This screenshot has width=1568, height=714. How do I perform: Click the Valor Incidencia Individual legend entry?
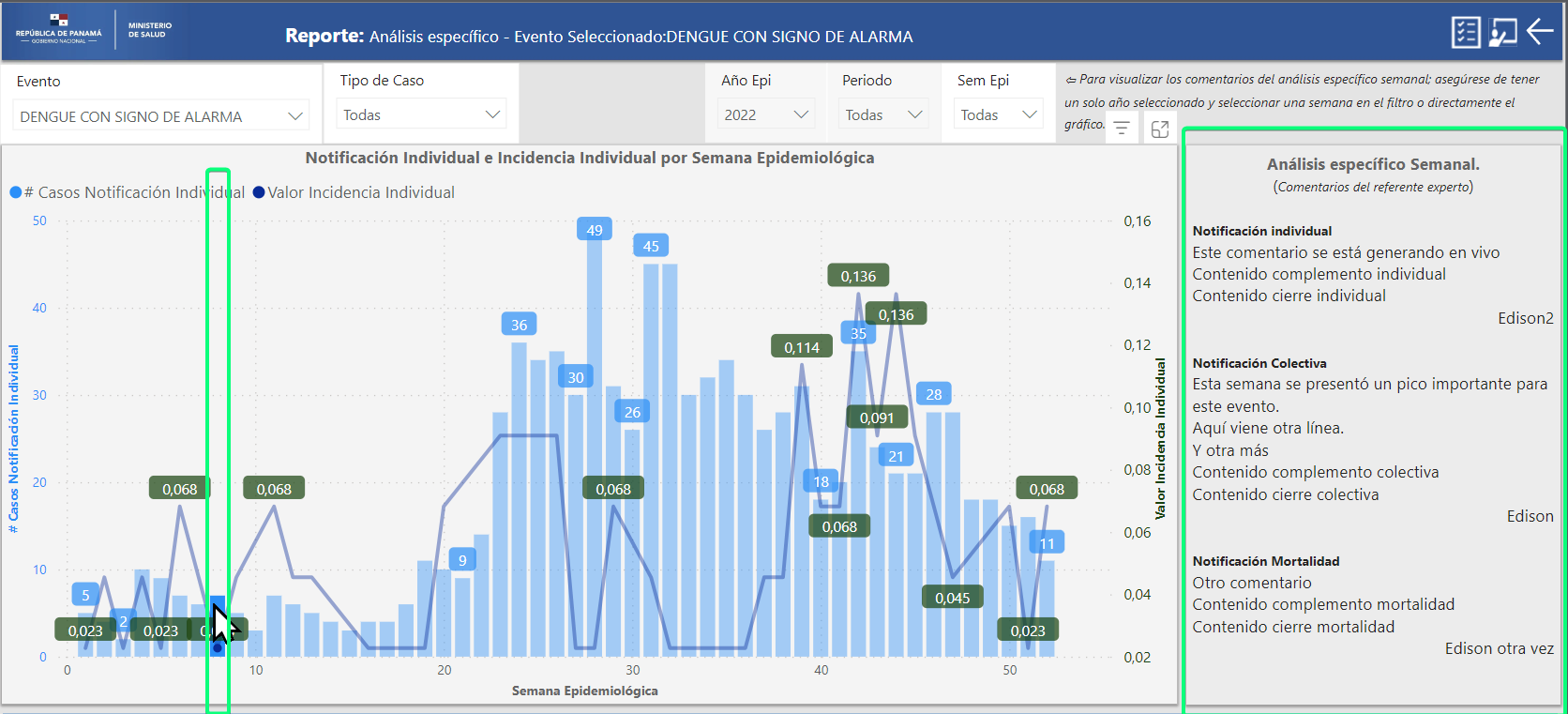click(354, 192)
